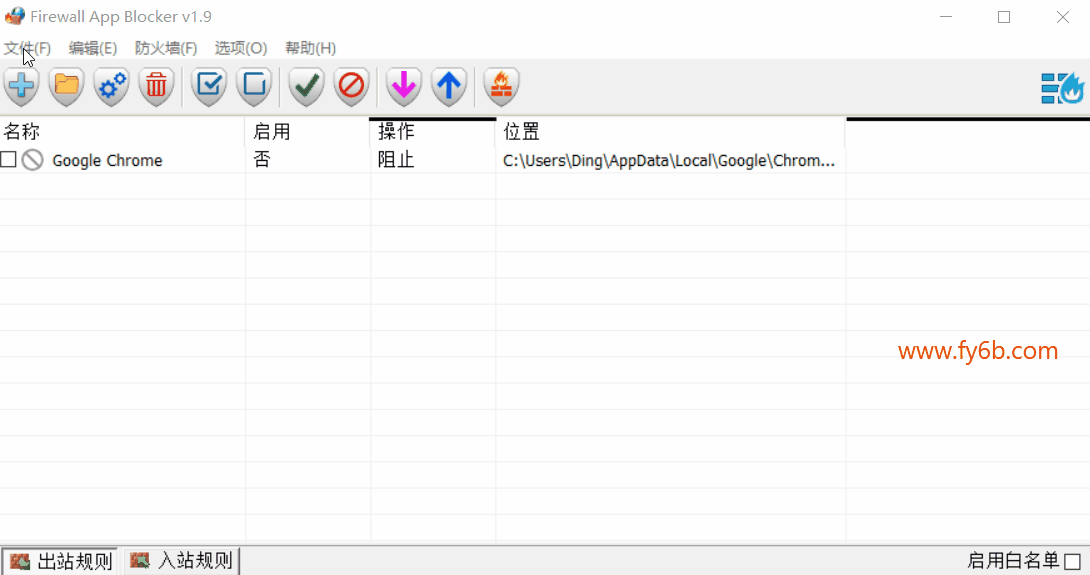
Task: Click the Chrome file path cell
Action: [669, 161]
